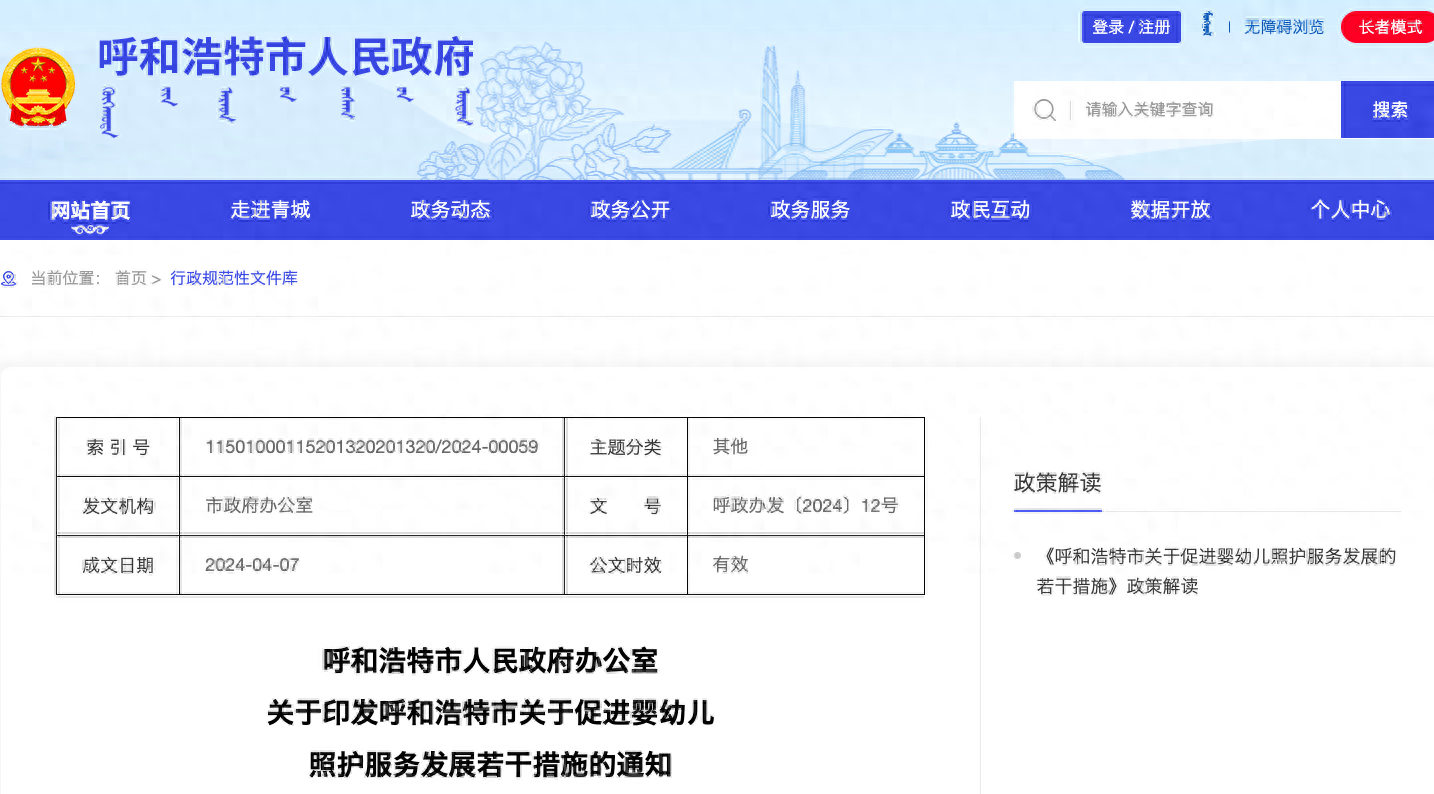Open 政务服务 navigation item
The height and width of the screenshot is (794, 1434).
click(810, 210)
